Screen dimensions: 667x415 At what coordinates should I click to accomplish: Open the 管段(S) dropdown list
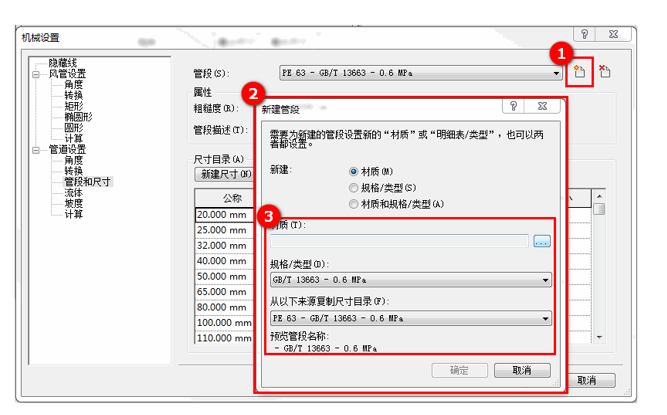(555, 73)
